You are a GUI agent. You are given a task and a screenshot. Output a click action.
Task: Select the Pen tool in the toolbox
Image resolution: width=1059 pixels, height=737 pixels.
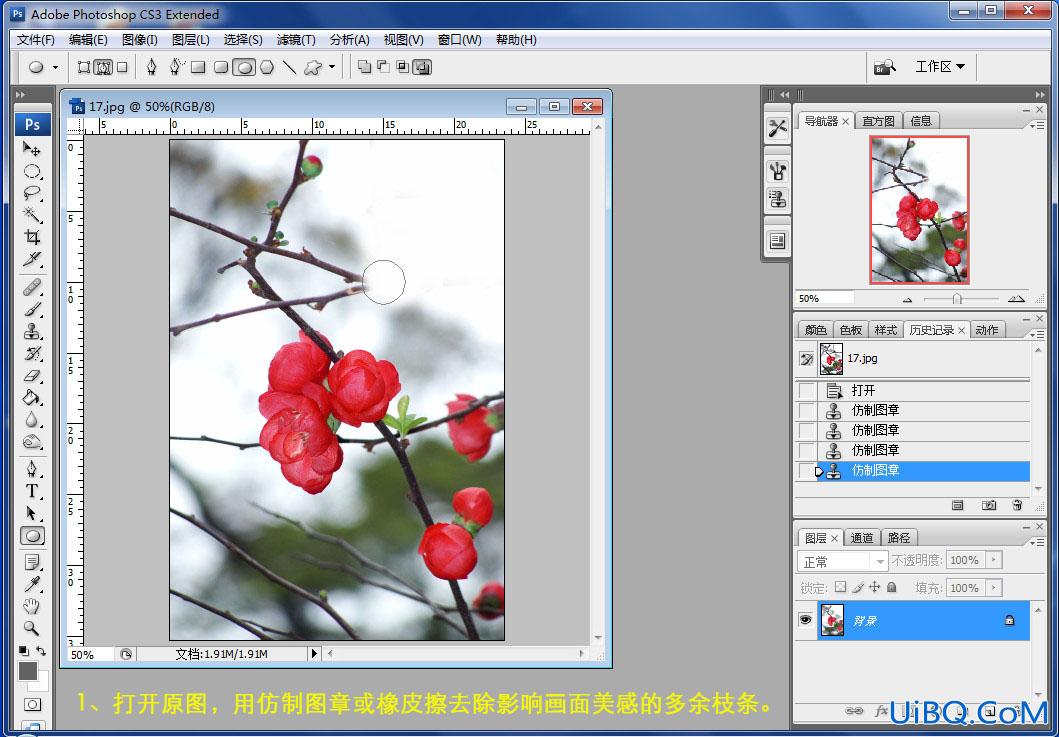[x=32, y=469]
